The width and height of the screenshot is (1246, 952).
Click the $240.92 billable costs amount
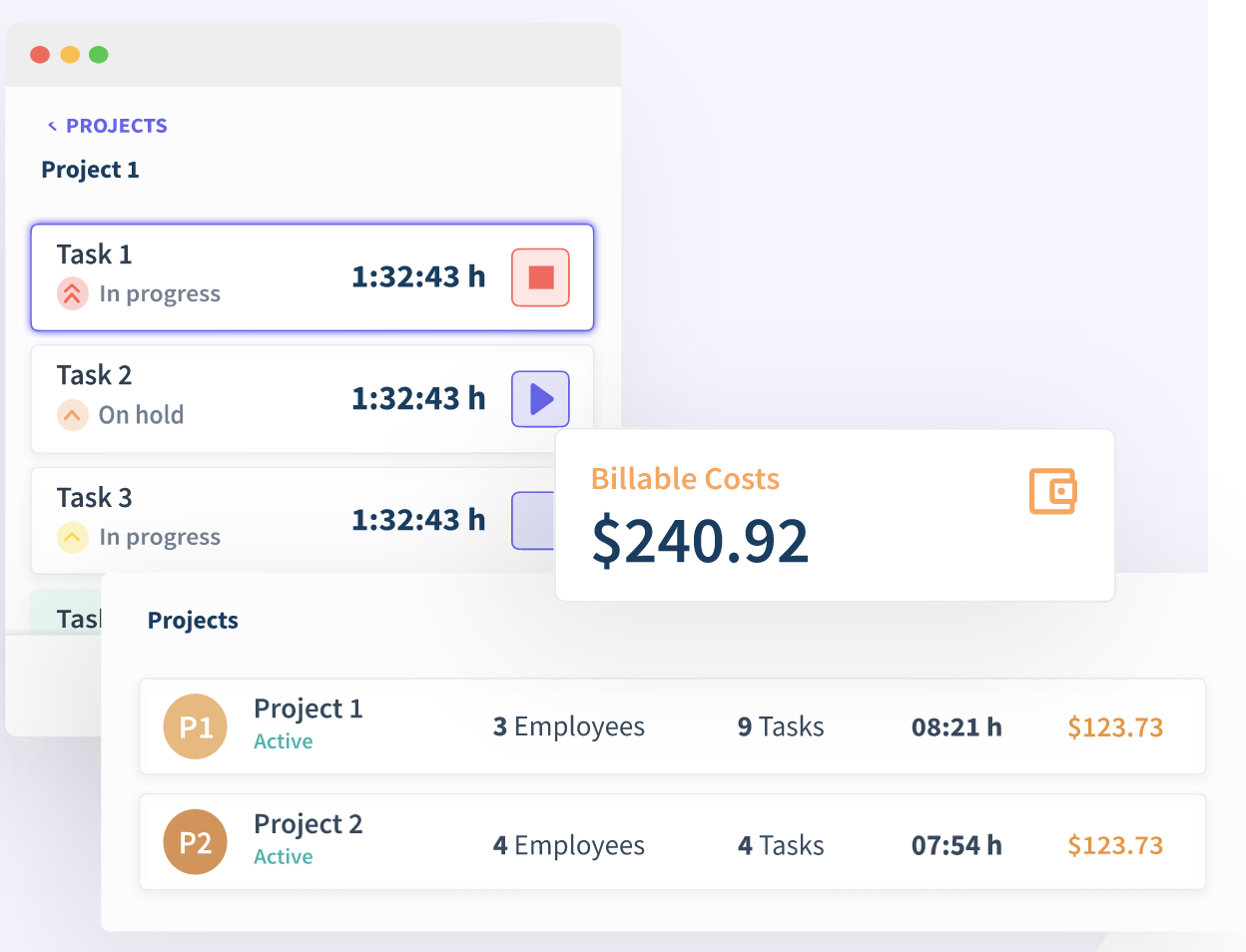coord(700,541)
